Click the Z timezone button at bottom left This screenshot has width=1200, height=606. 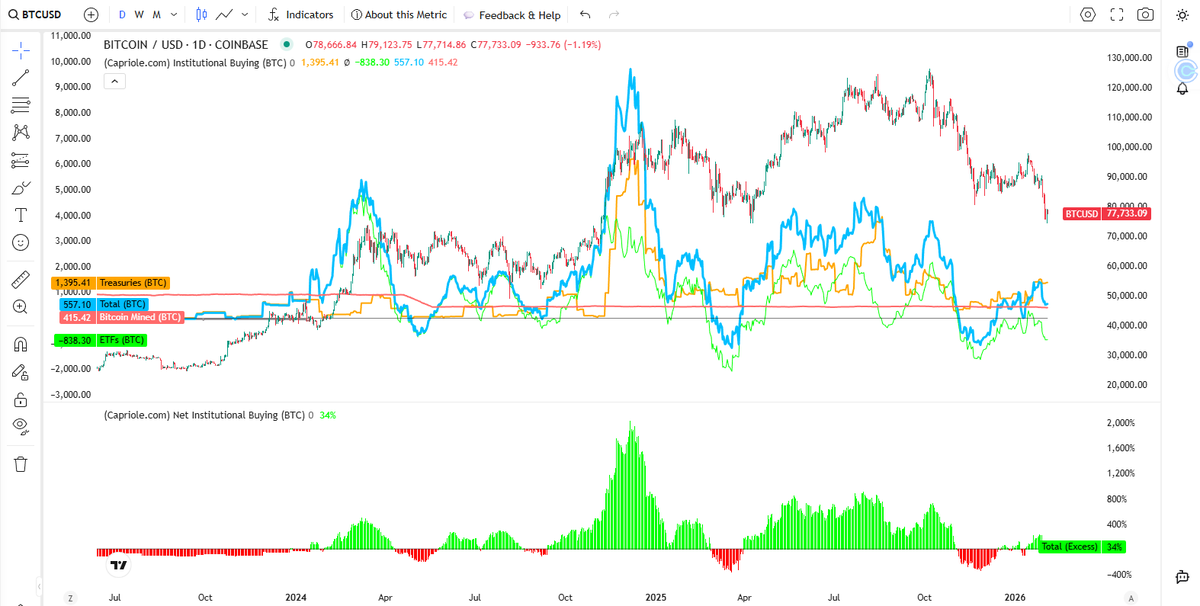coord(71,598)
